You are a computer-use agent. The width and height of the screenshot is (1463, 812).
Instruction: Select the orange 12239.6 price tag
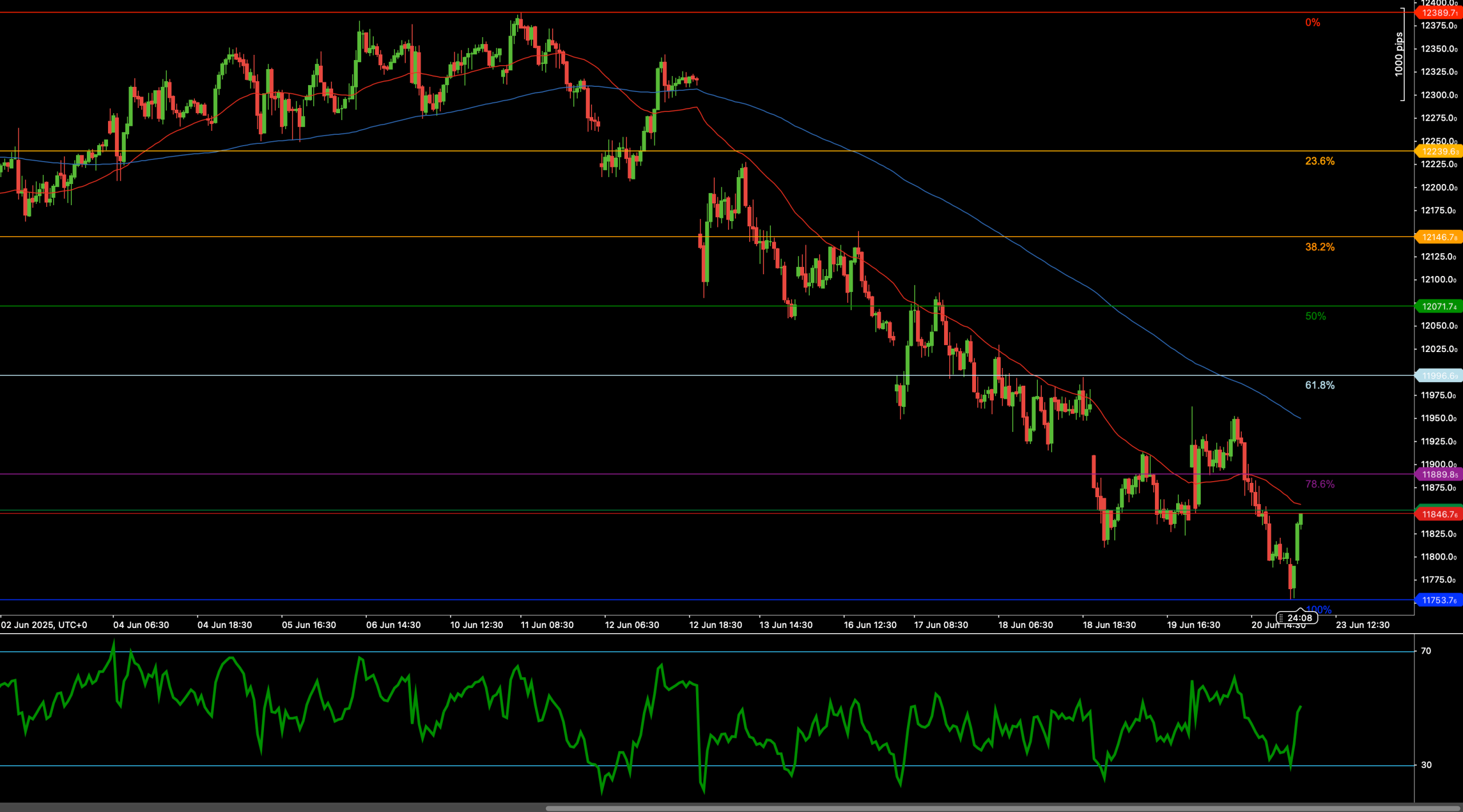[1438, 151]
